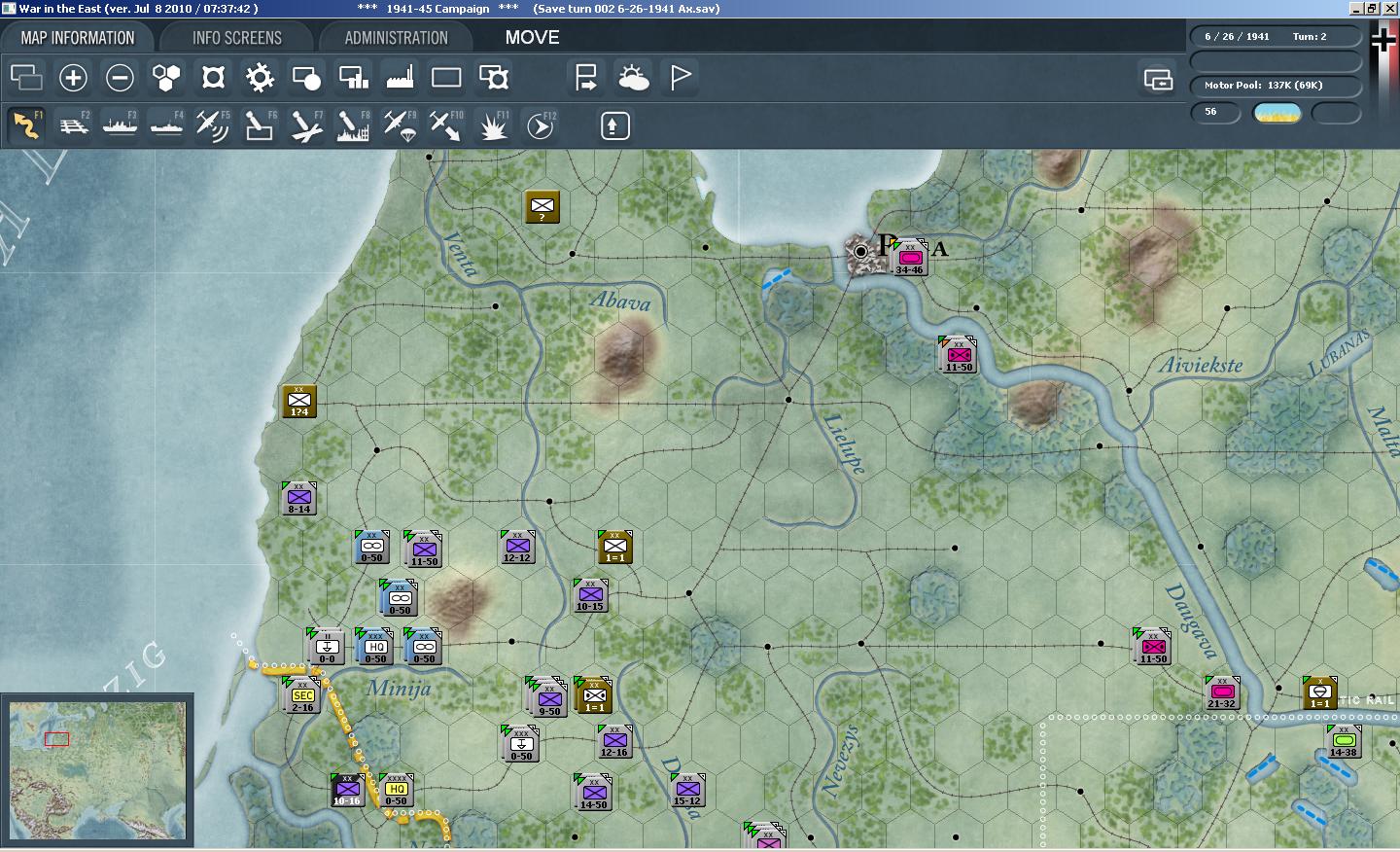Click the flag with arrow icon

click(586, 77)
